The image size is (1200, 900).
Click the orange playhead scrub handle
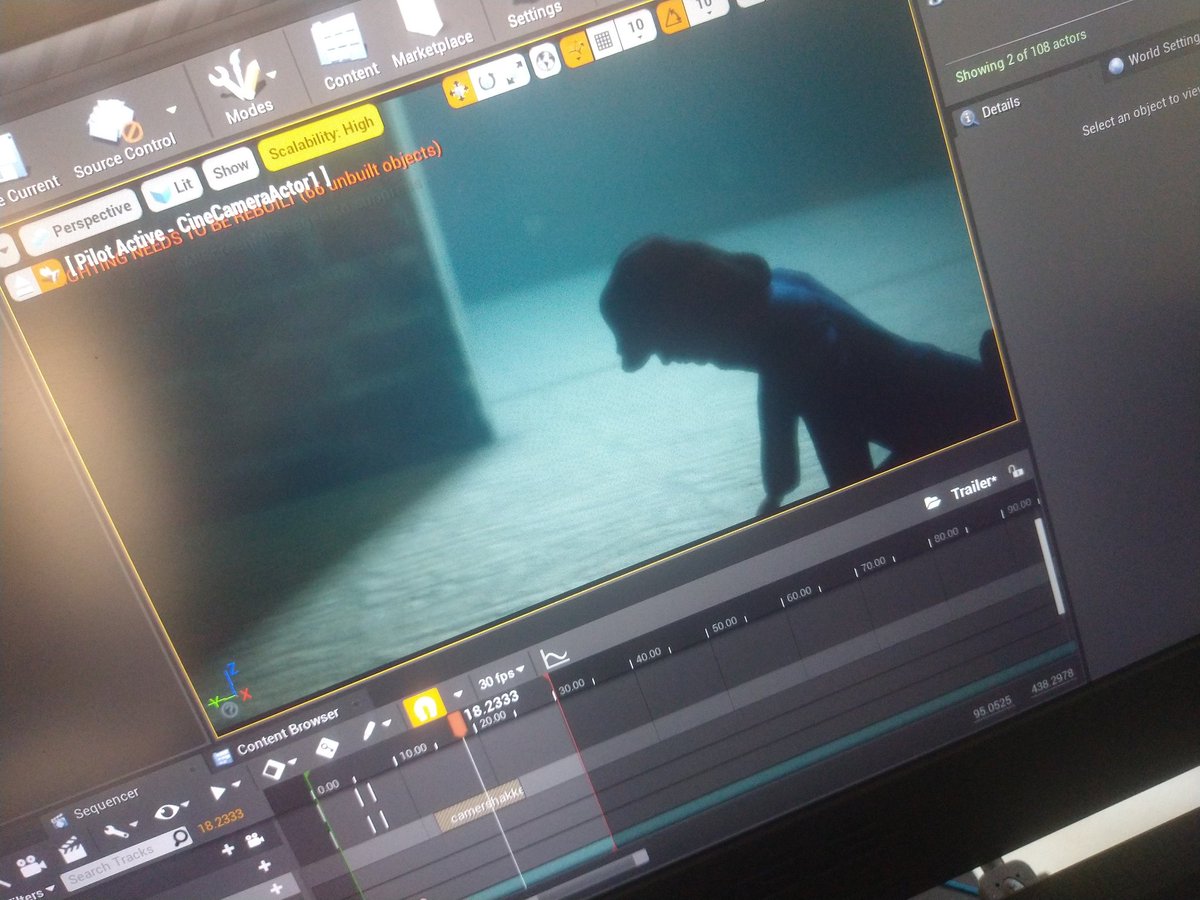pyautogui.click(x=458, y=722)
